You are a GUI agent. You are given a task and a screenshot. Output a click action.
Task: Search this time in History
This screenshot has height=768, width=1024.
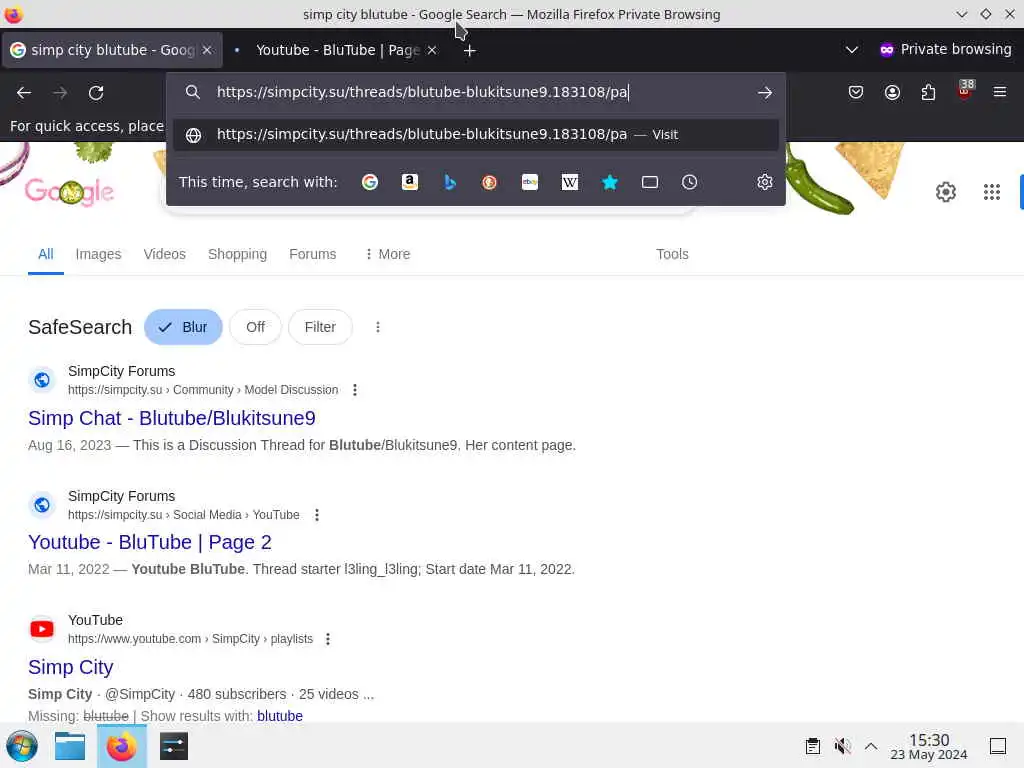[690, 182]
